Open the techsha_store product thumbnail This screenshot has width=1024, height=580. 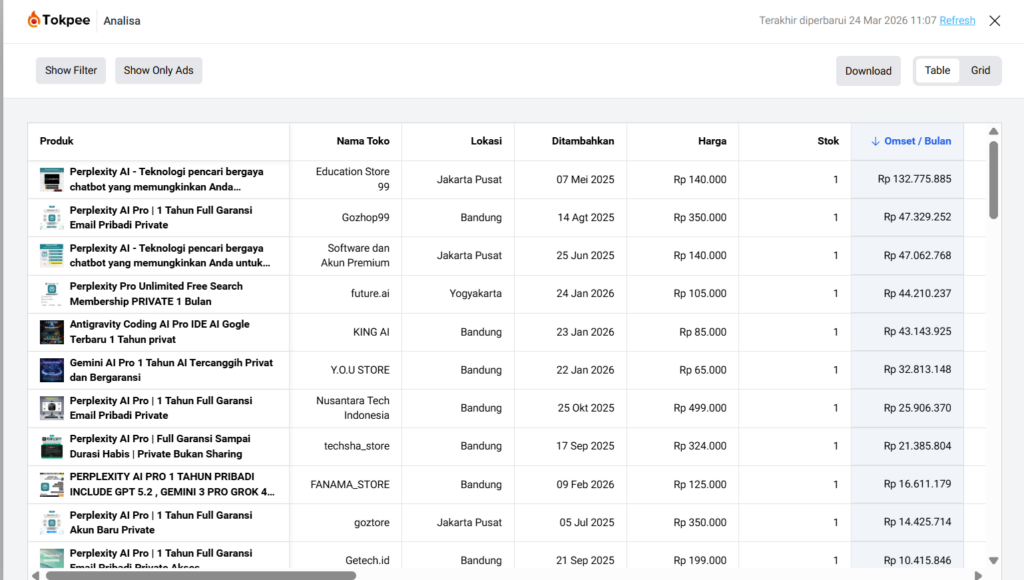coord(52,447)
